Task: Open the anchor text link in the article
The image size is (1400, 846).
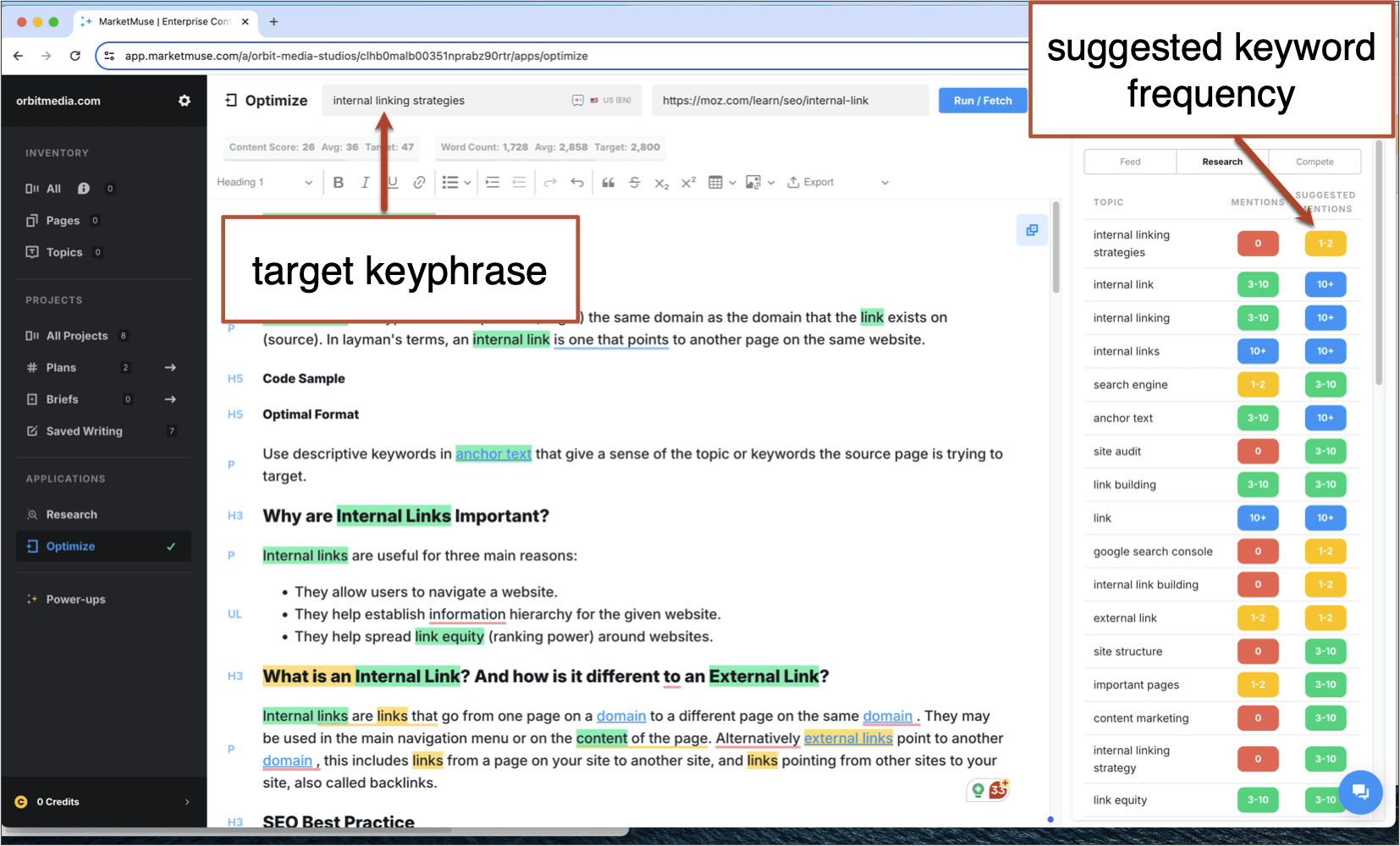Action: coord(493,453)
